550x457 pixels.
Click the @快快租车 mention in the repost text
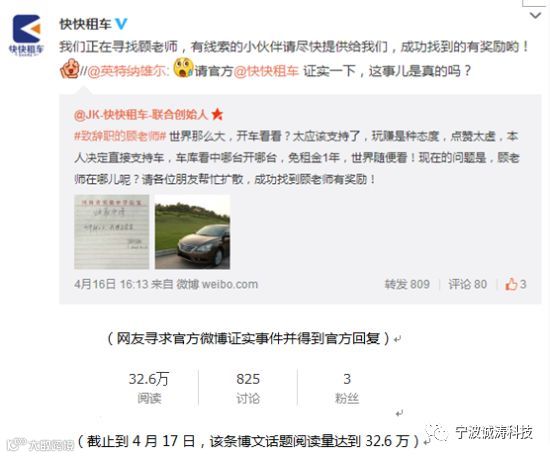point(266,71)
